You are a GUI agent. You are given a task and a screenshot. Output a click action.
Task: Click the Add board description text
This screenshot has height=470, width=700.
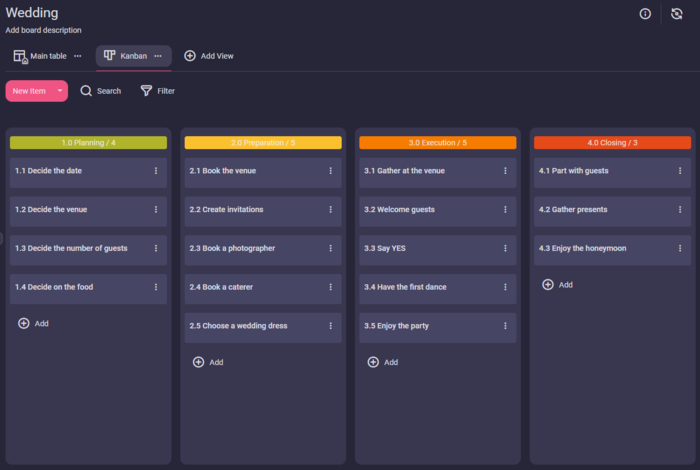click(44, 30)
